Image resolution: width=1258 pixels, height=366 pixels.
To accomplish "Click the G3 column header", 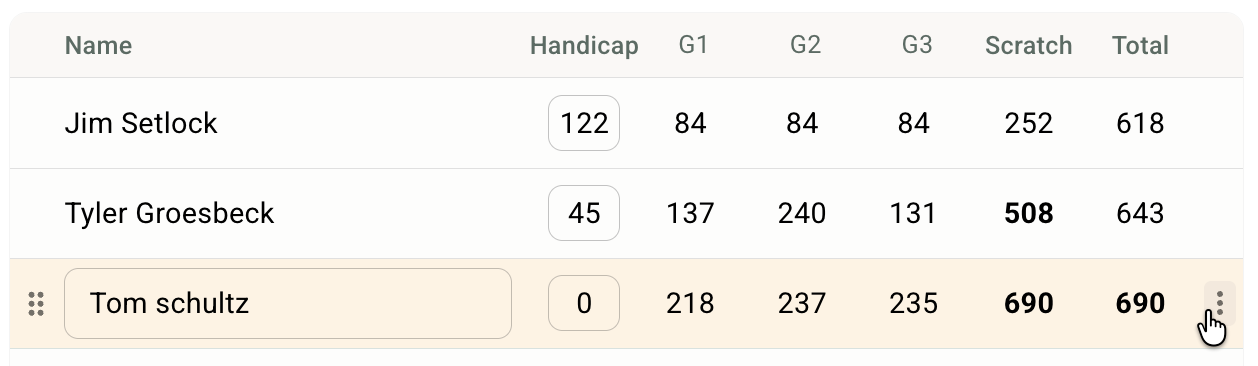I will tap(917, 45).
